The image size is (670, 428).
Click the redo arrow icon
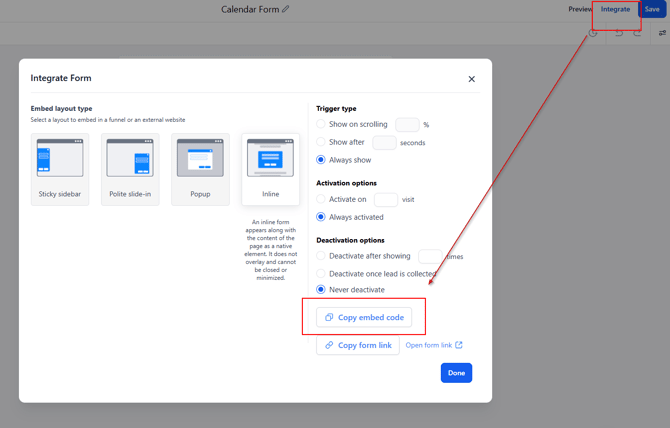coord(637,33)
